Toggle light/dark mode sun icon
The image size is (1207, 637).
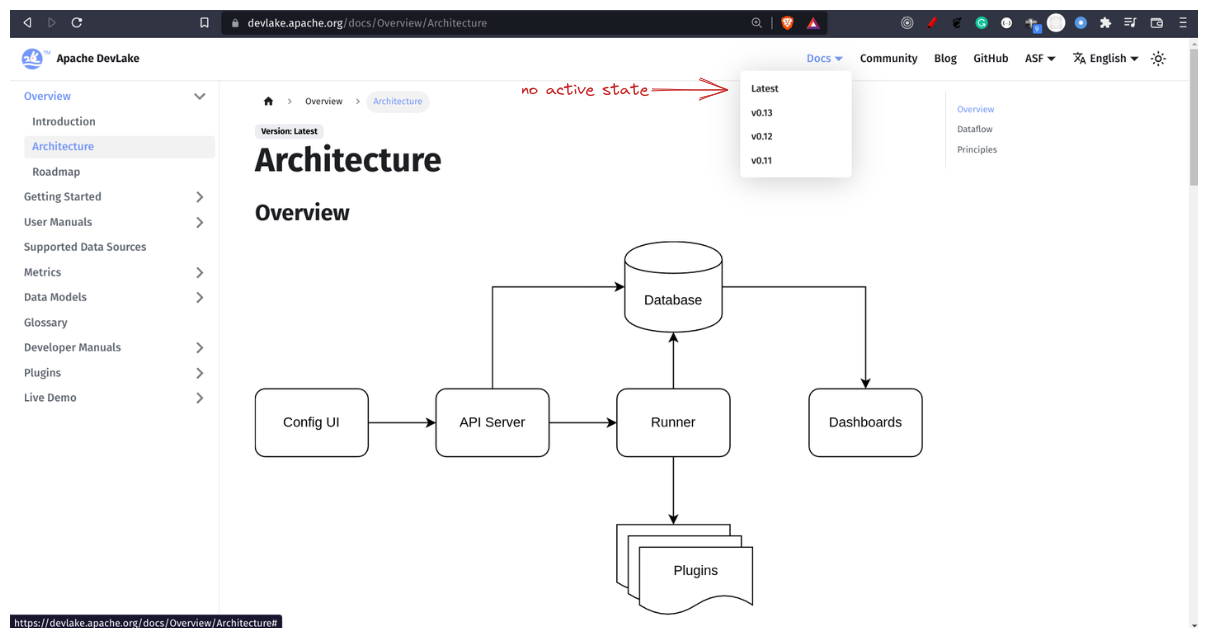tap(1158, 58)
